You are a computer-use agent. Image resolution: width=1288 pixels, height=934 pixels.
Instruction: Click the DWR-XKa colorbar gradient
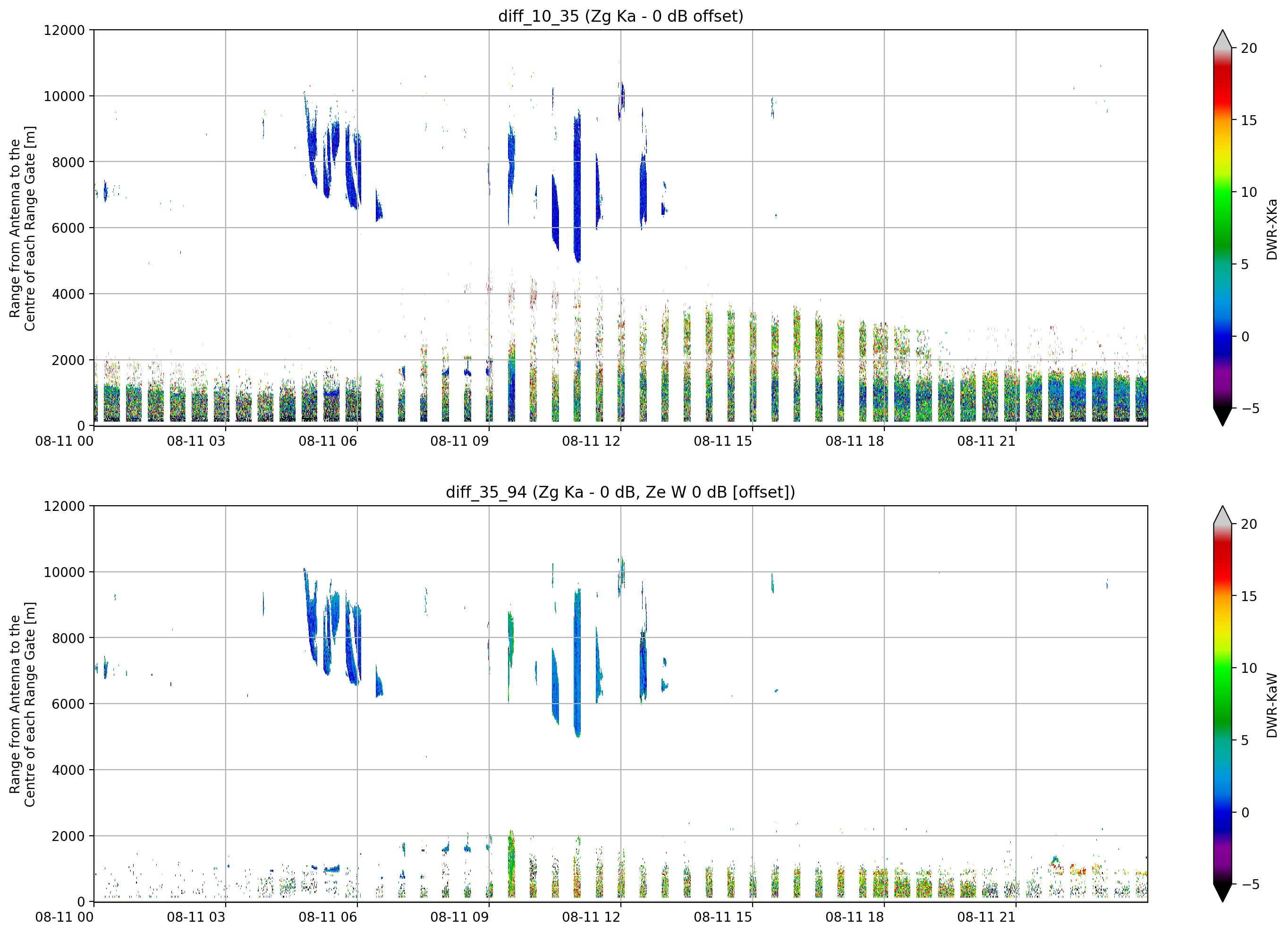1222,228
